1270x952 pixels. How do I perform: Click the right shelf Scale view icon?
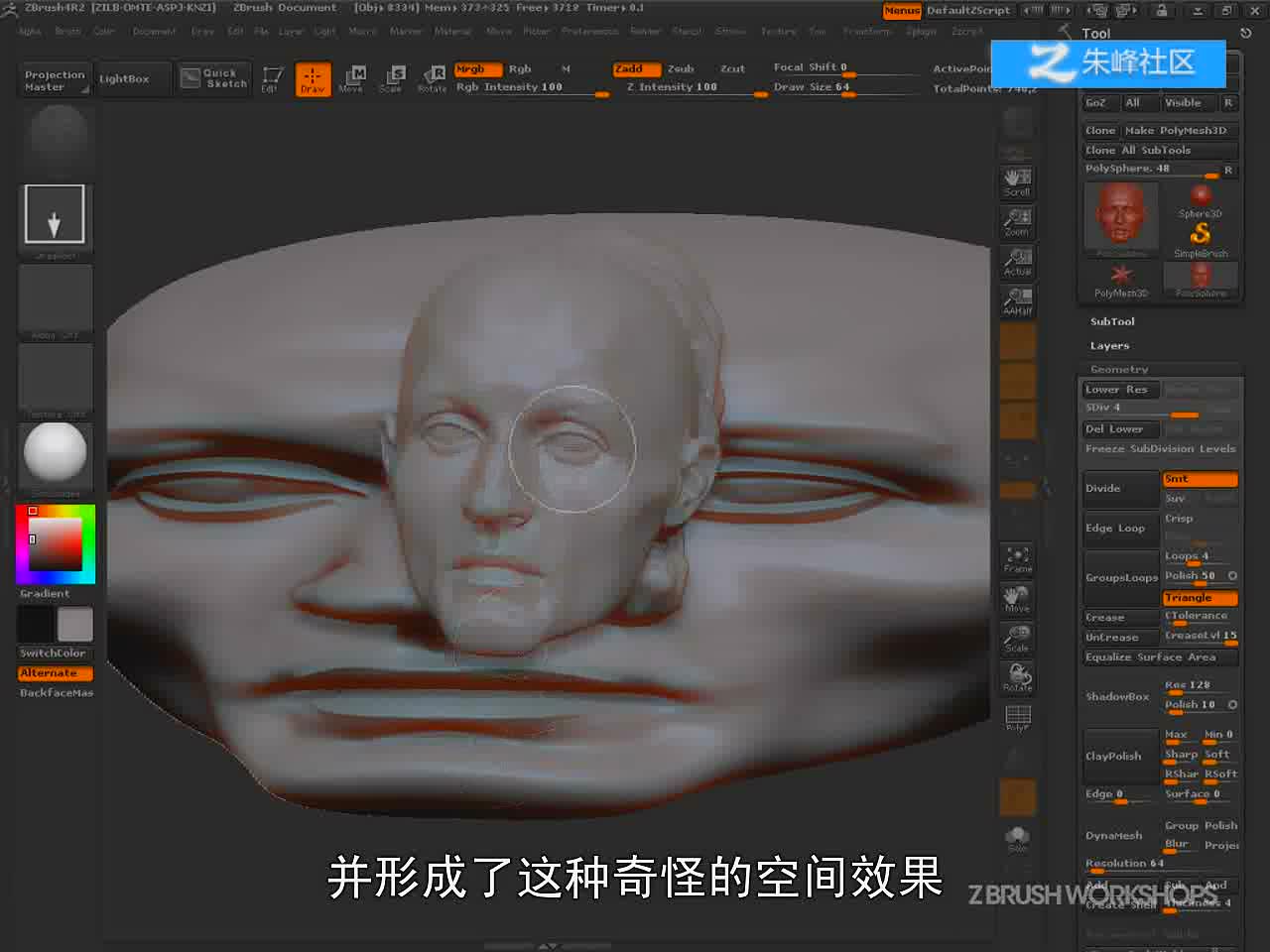(x=1017, y=639)
